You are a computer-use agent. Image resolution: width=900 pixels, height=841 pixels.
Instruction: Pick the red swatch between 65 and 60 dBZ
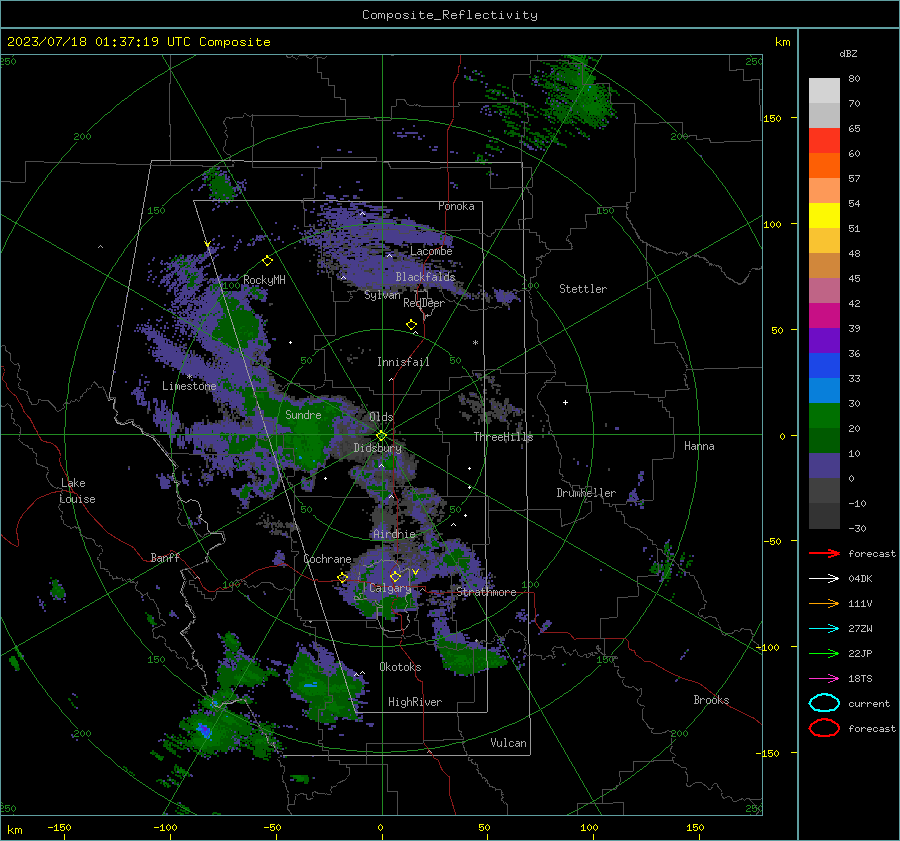(x=824, y=141)
